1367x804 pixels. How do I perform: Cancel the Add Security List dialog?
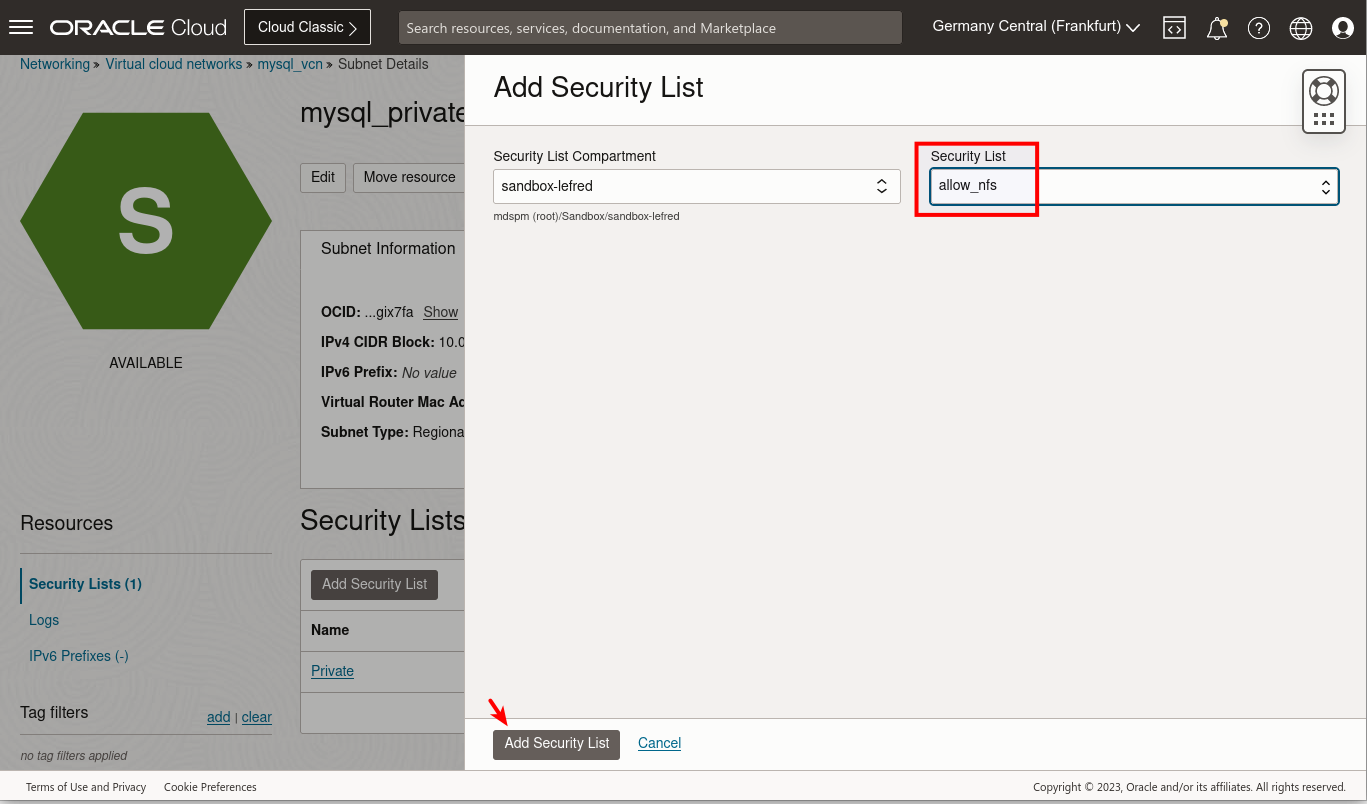coord(659,743)
